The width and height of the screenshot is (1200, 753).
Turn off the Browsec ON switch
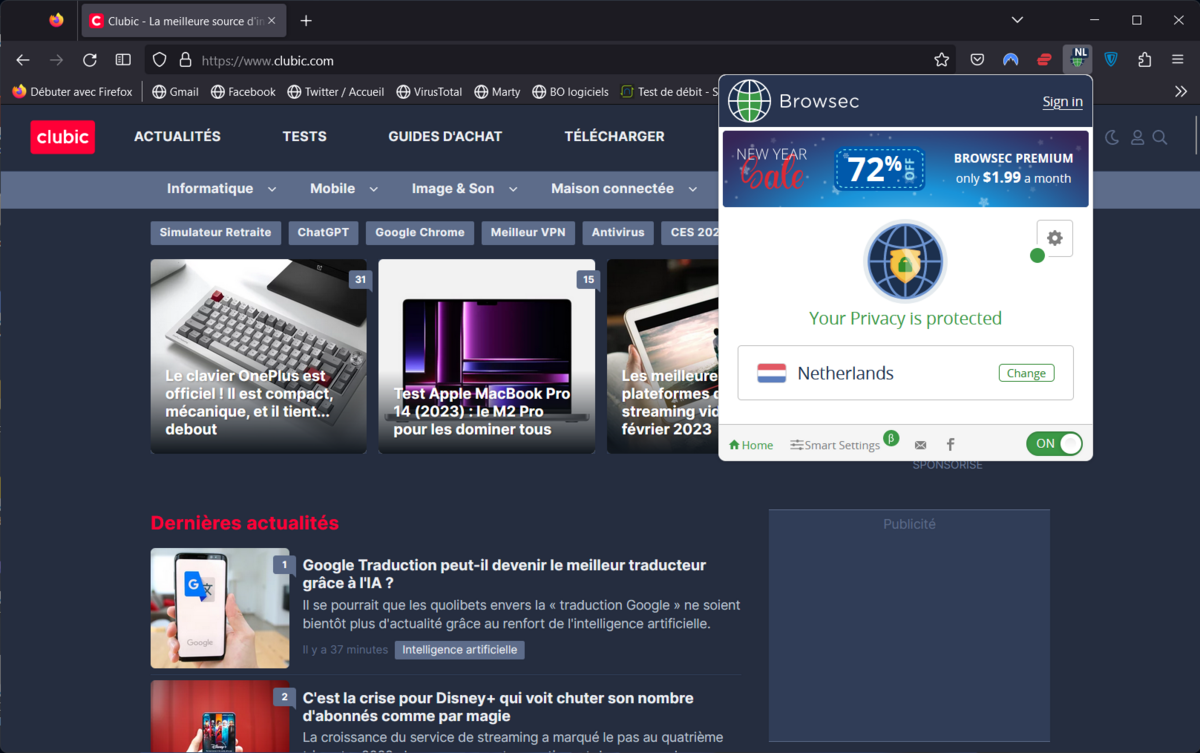pos(1054,444)
